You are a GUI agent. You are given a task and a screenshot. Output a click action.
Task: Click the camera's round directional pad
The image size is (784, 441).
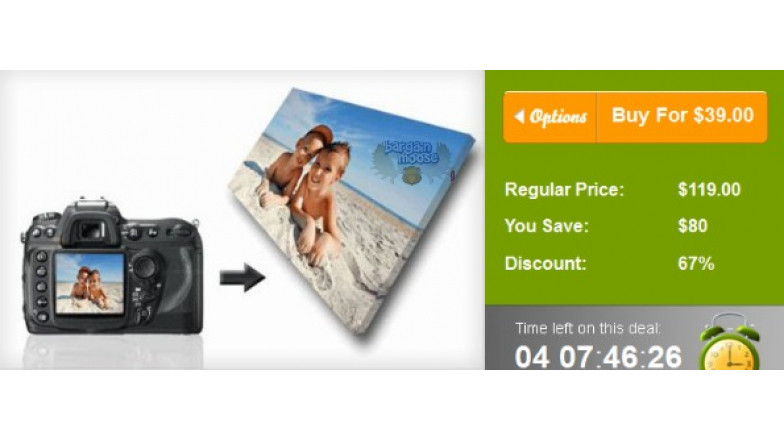(145, 266)
